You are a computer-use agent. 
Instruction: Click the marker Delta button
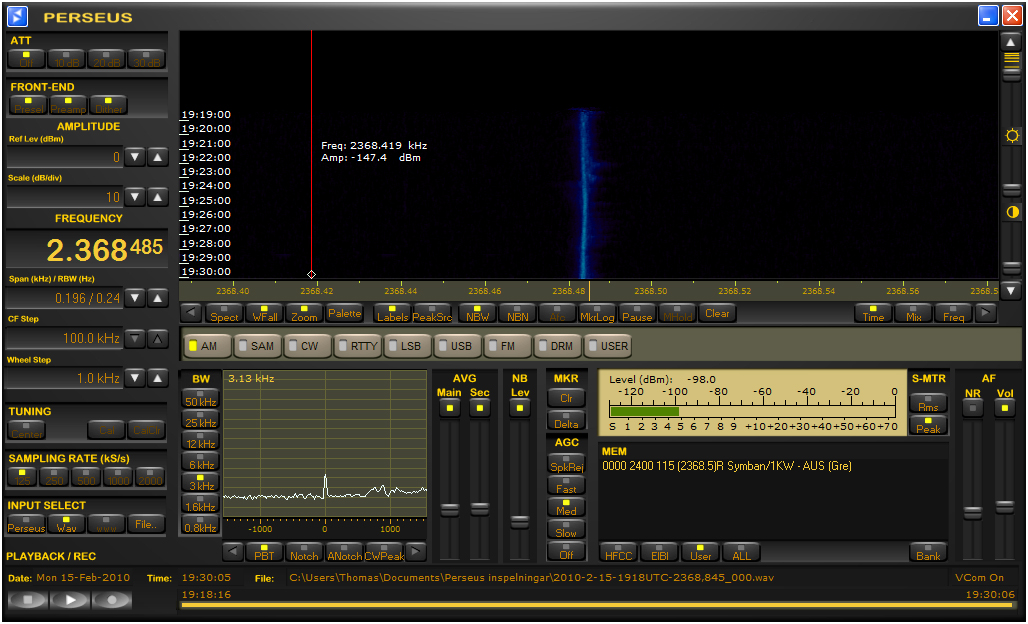(566, 420)
